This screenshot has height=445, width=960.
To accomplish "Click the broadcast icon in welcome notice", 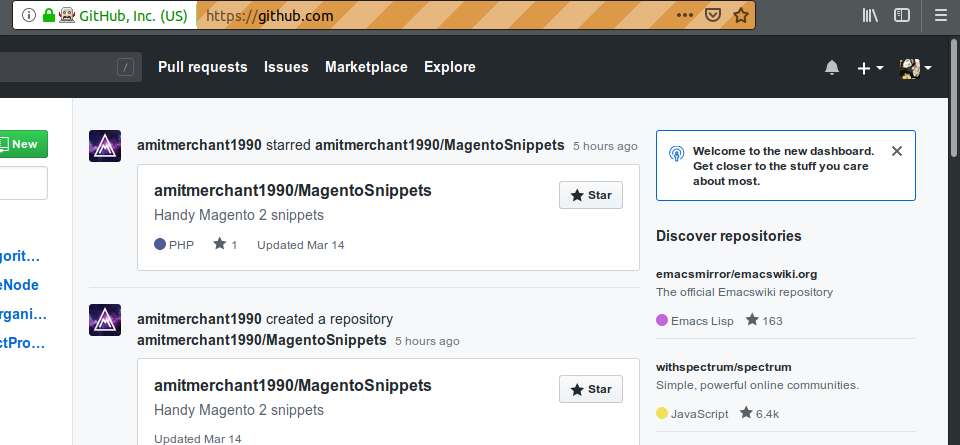I will pos(677,153).
